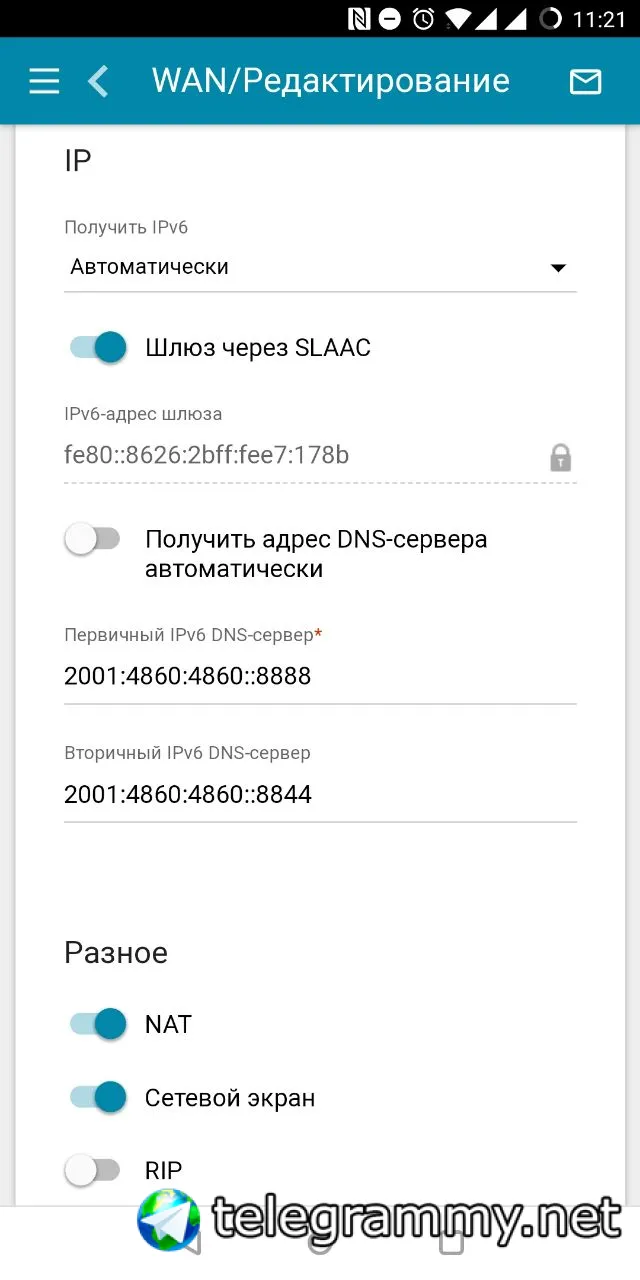Screen dimensions: 640x1280
Task: Turn off the NAT switch
Action: coord(97,1024)
